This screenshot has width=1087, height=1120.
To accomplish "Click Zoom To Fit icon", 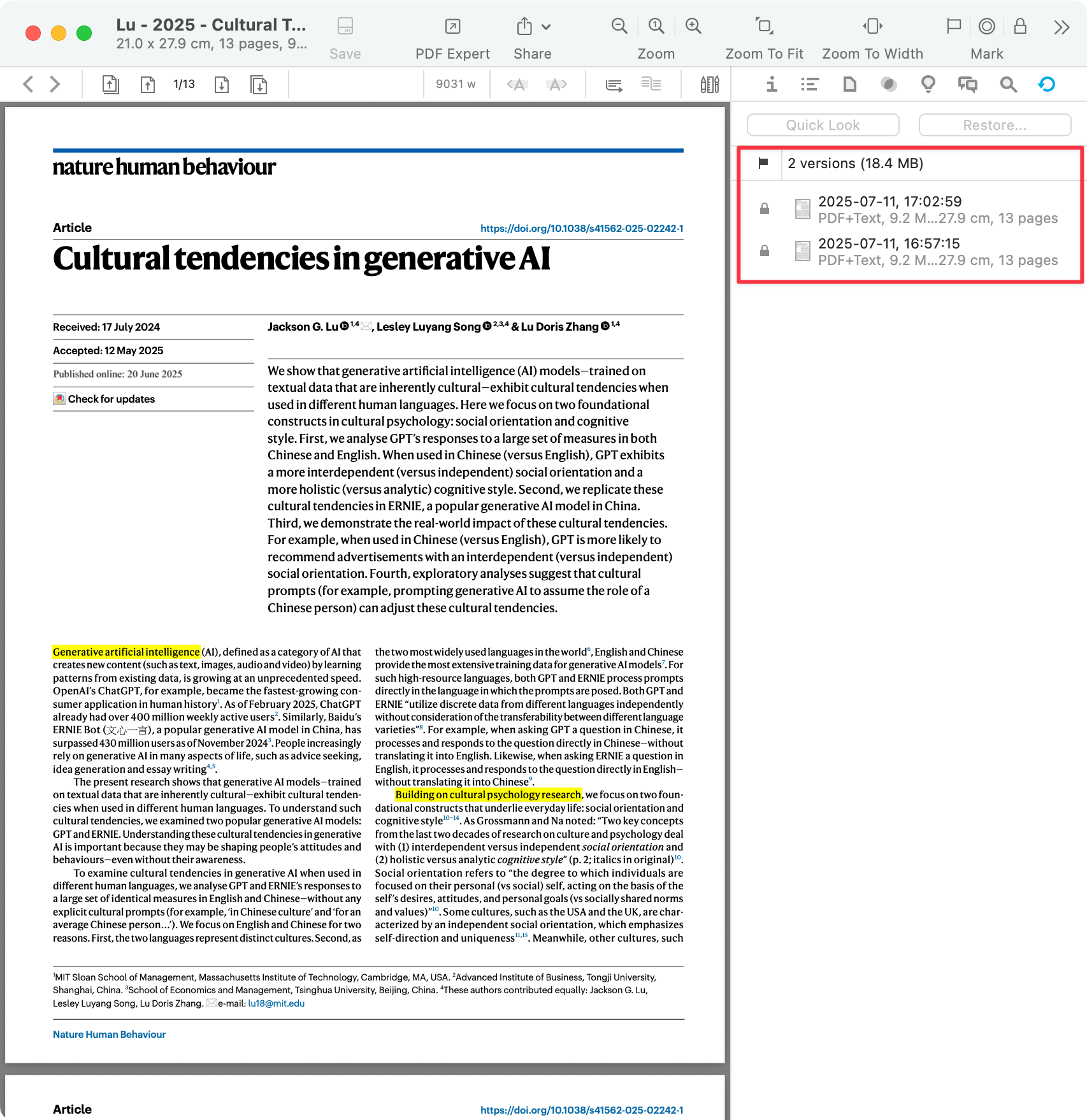I will coord(764,26).
